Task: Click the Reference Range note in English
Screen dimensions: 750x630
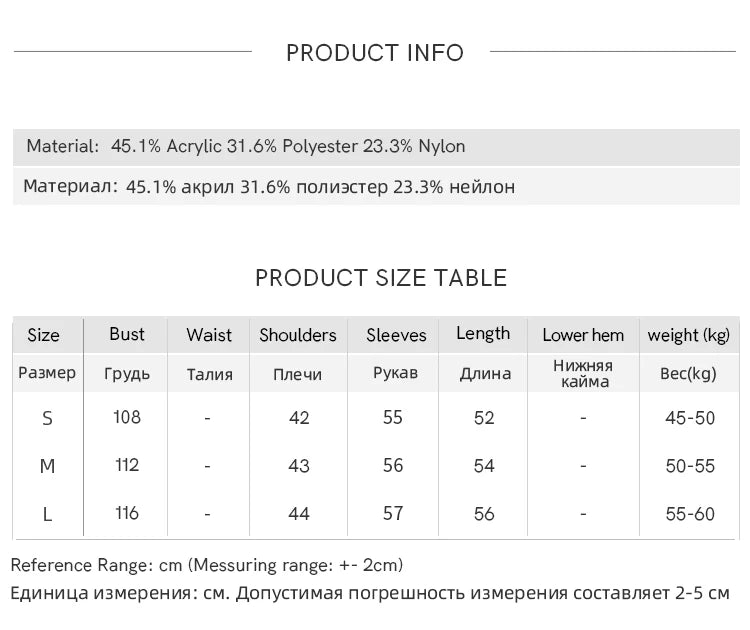Action: (x=207, y=566)
